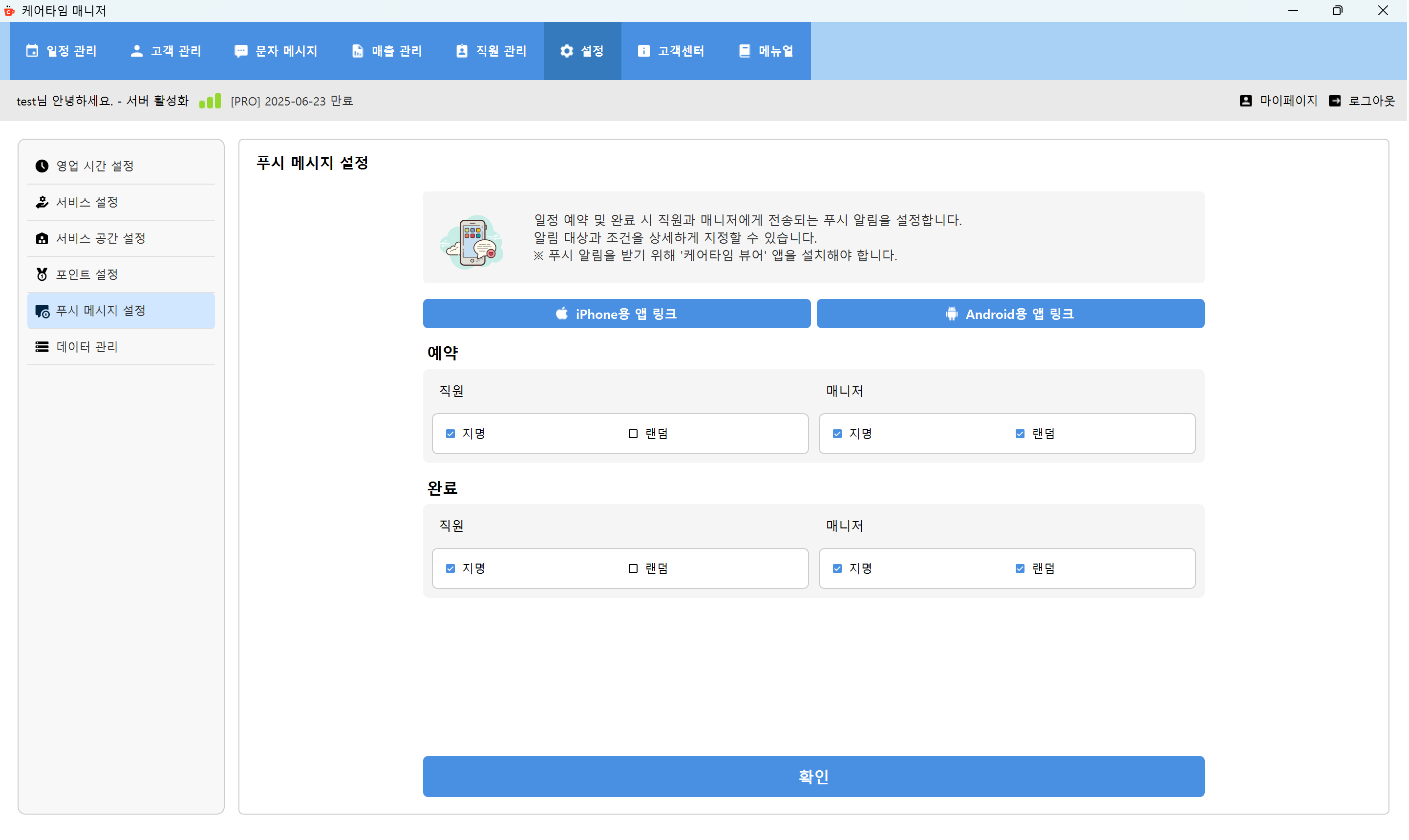Switch to the 고객 관리 tab
Viewport: 1409px width, 840px height.
(165, 50)
